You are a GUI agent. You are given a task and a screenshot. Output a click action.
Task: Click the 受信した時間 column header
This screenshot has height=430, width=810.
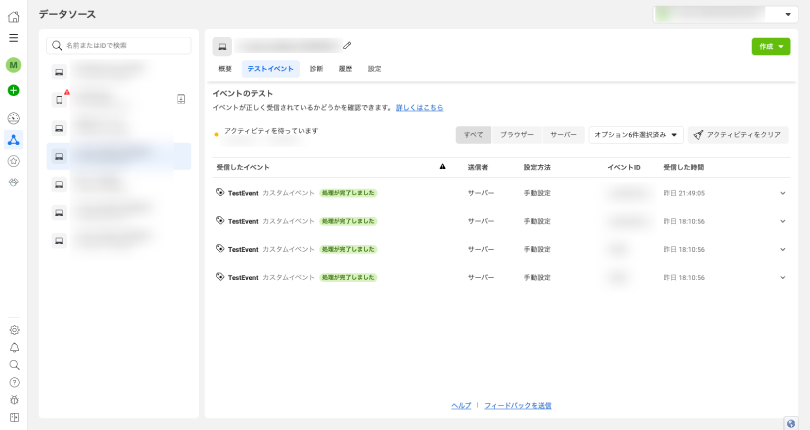pyautogui.click(x=683, y=167)
